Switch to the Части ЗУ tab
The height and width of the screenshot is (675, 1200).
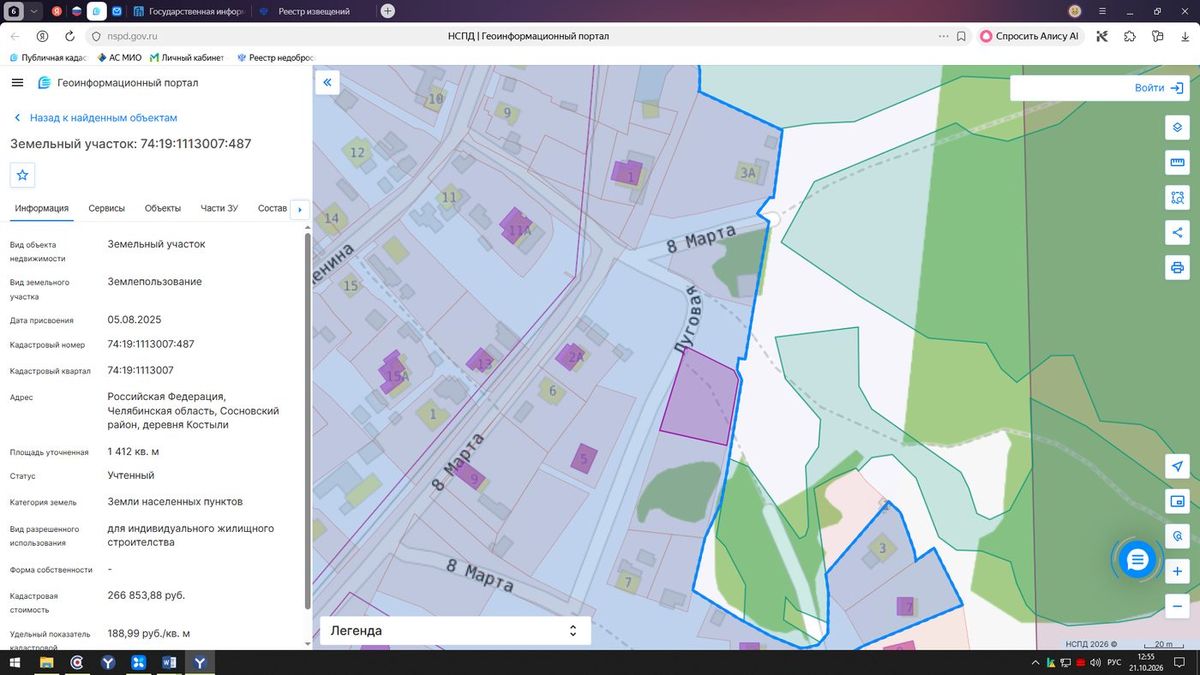pos(219,208)
